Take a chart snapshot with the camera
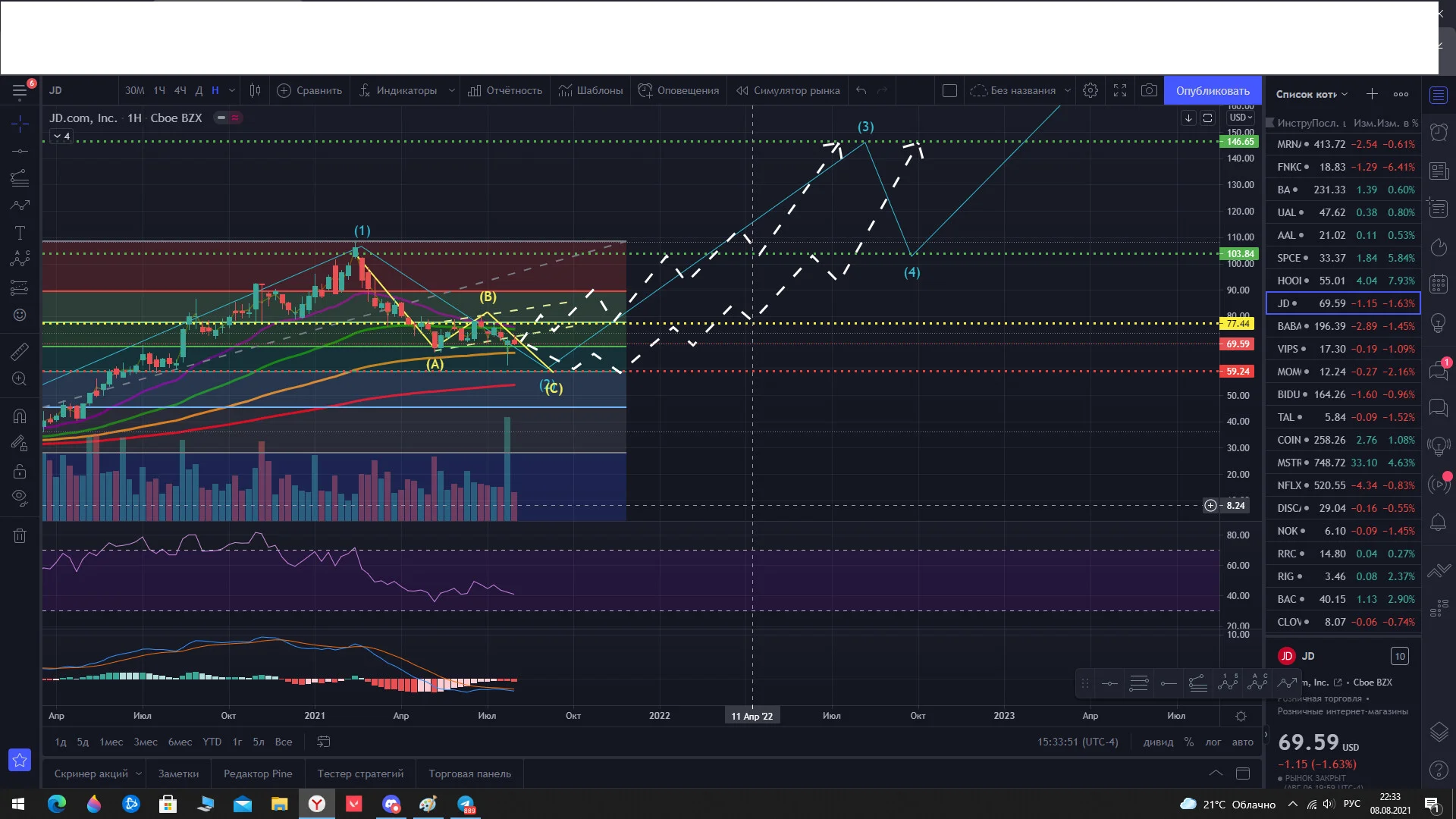 pos(1150,90)
